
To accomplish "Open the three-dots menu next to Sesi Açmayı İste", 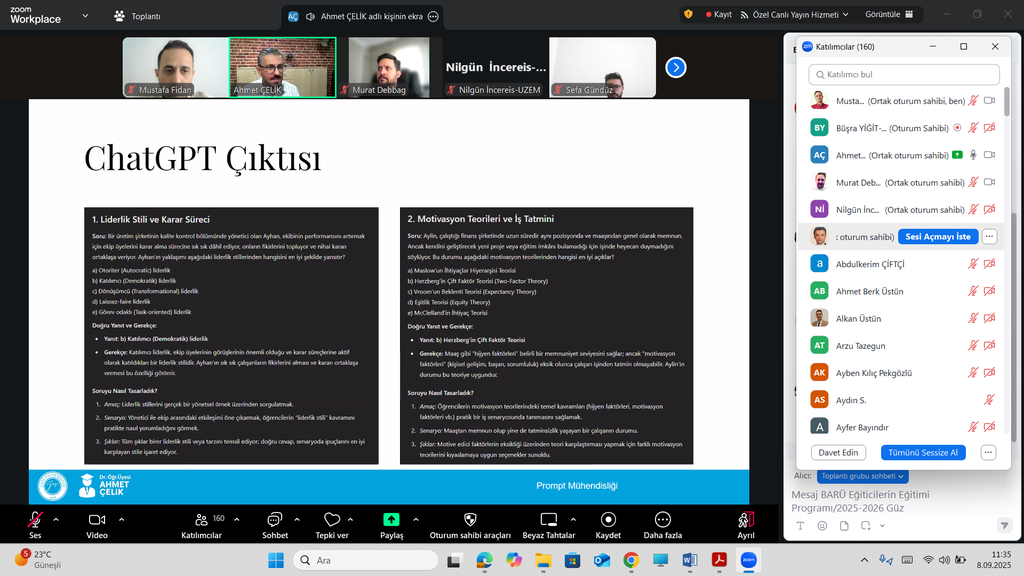I will point(989,236).
